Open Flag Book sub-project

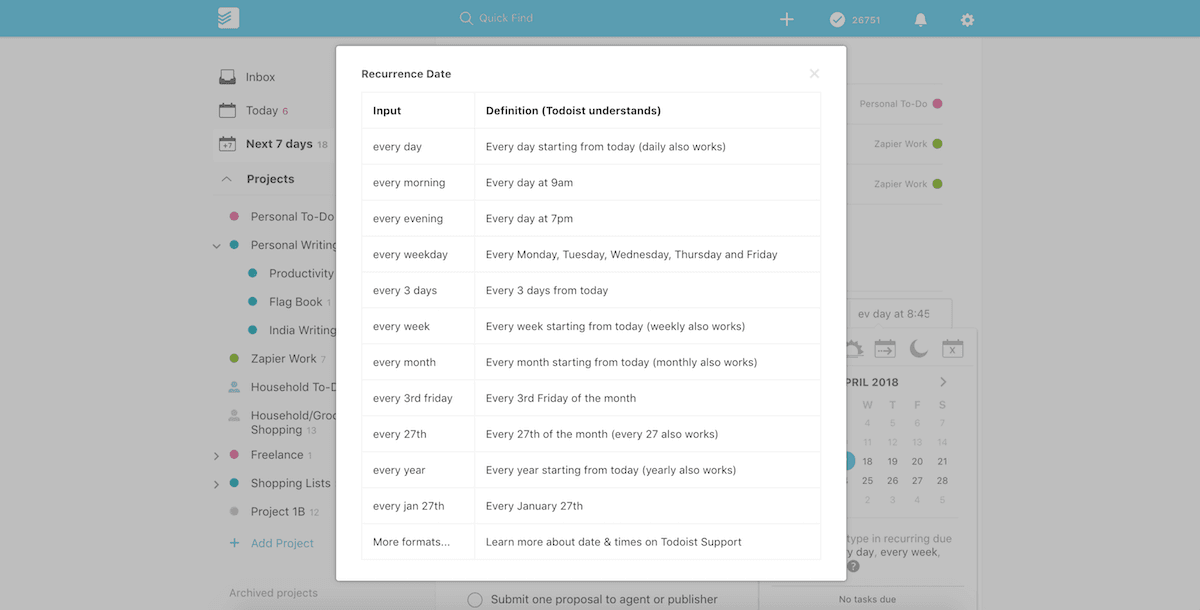point(296,302)
